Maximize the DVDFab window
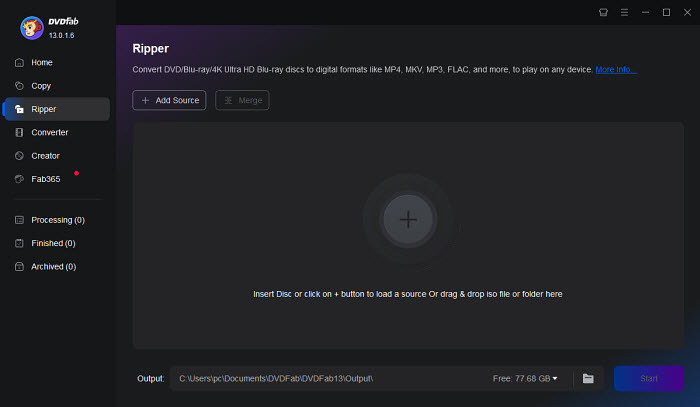This screenshot has height=407, width=700. click(667, 12)
